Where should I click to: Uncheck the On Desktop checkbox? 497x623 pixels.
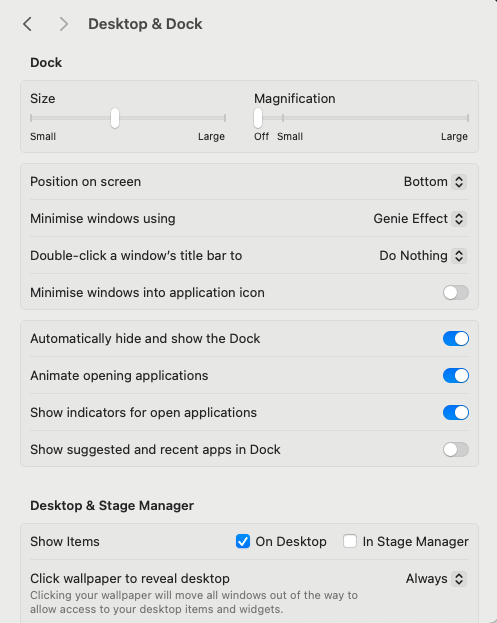pyautogui.click(x=243, y=541)
